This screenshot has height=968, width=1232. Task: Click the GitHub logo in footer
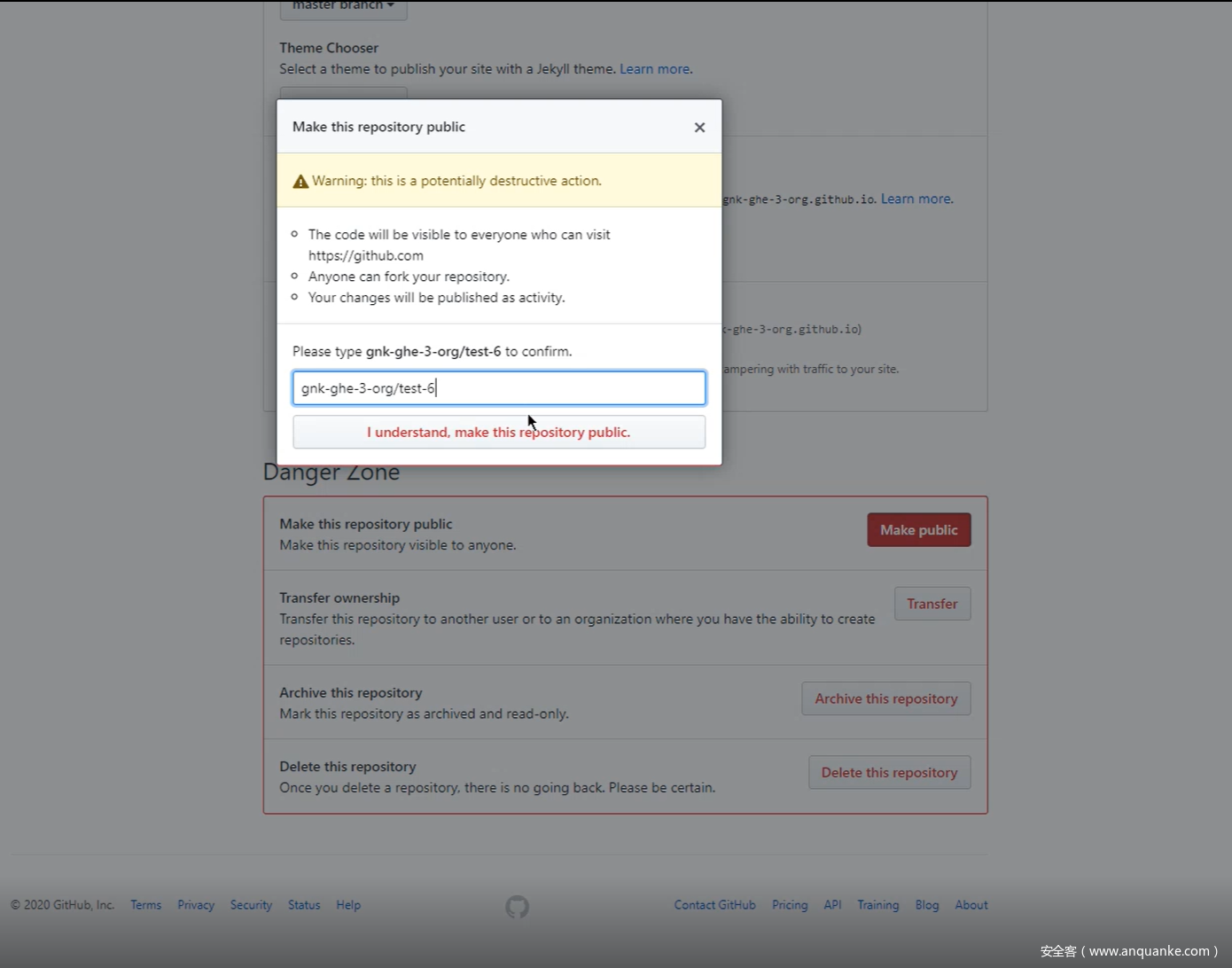[517, 906]
